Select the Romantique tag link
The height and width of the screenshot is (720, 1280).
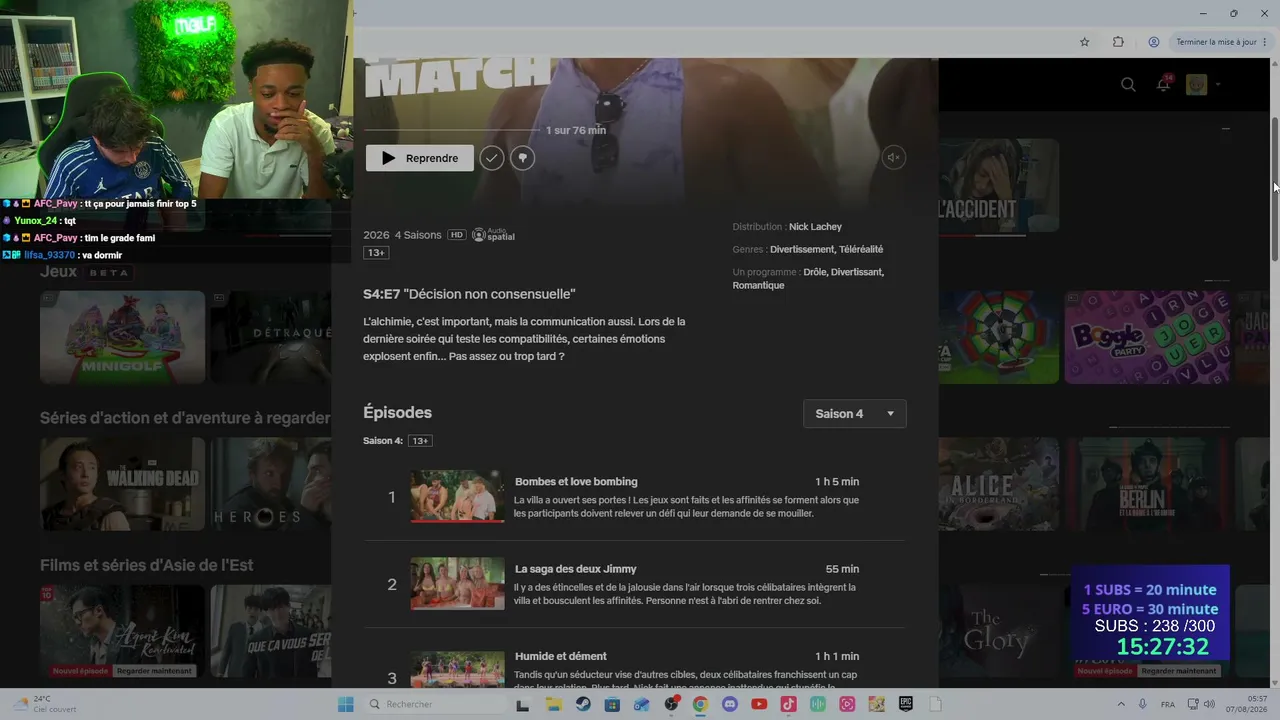758,286
